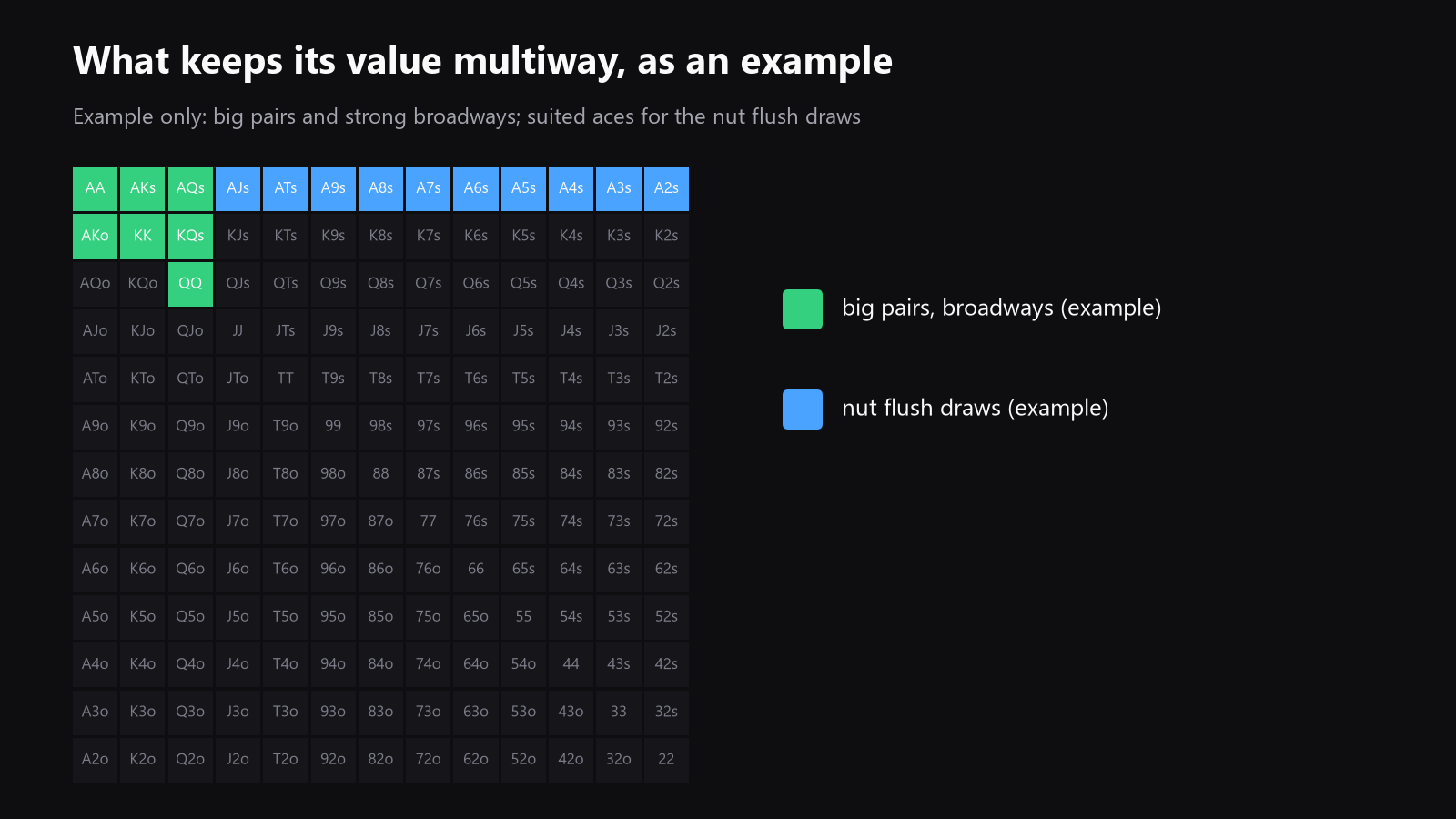Click the A2s cell
Image resolution: width=1456 pixels, height=819 pixels.
click(666, 188)
